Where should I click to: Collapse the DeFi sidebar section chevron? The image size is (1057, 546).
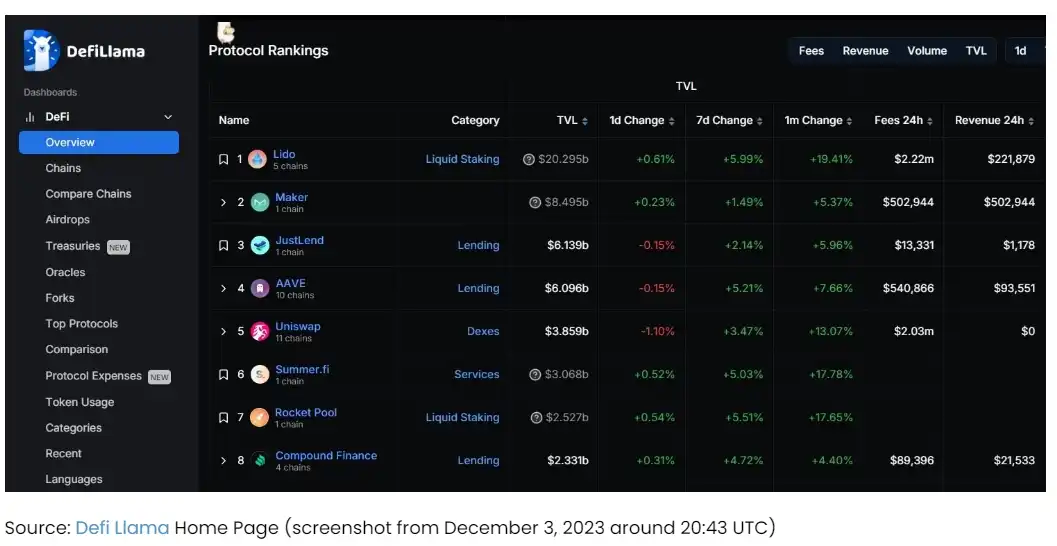[x=168, y=117]
